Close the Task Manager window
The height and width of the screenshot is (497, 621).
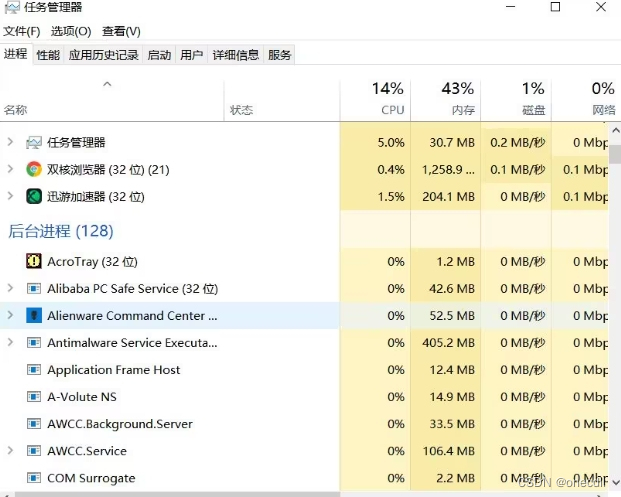(601, 7)
